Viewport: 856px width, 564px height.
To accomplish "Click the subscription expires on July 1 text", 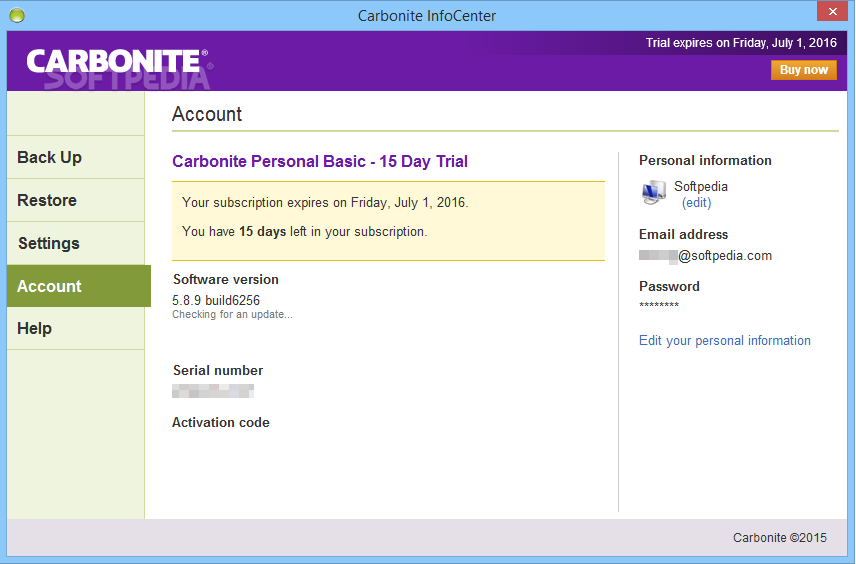I will pos(325,203).
